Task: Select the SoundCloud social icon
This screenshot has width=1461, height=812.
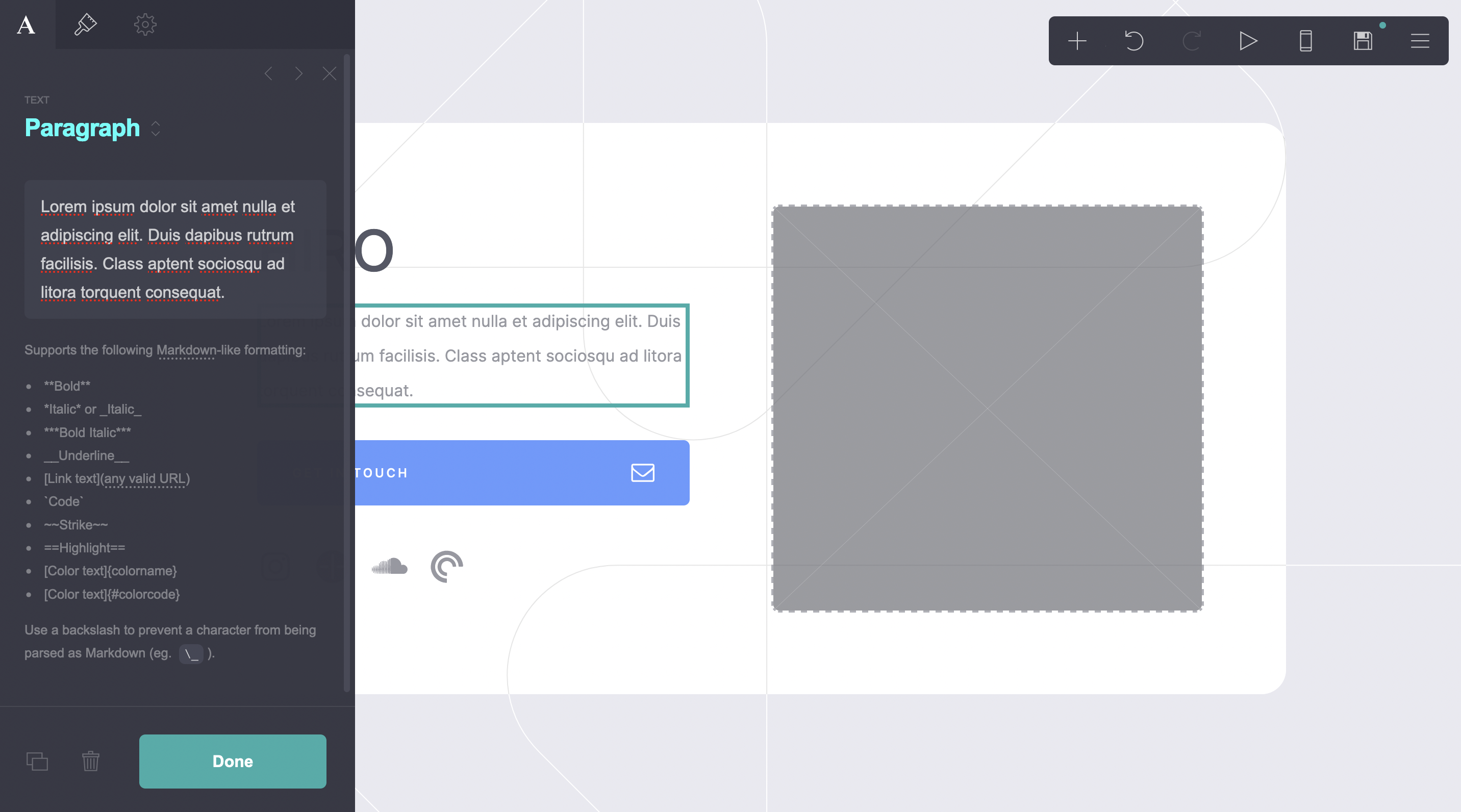Action: (390, 567)
